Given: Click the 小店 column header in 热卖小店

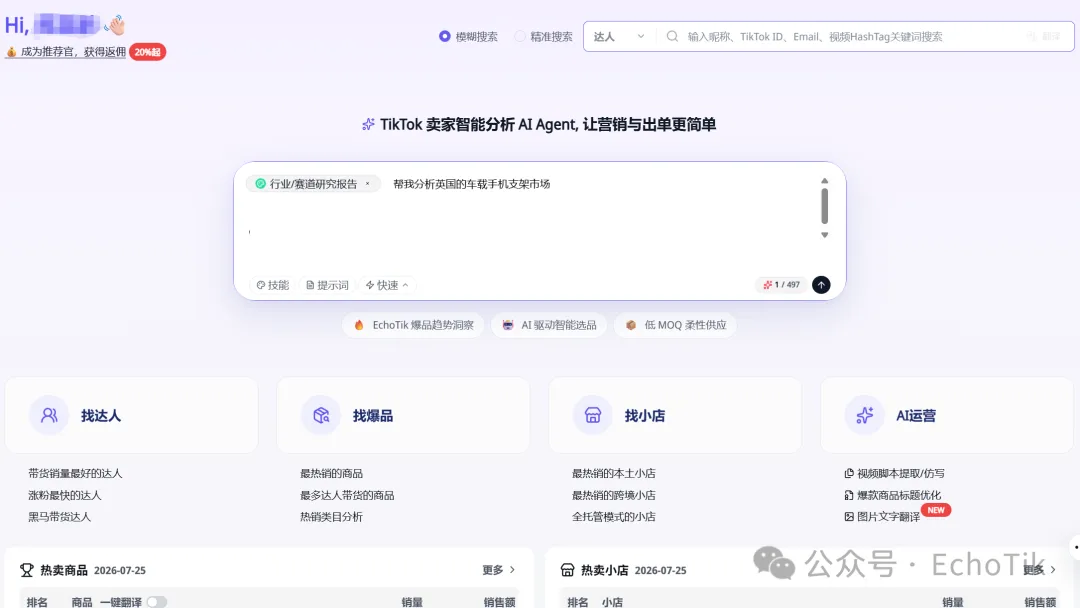Looking at the screenshot, I should coord(612,602).
